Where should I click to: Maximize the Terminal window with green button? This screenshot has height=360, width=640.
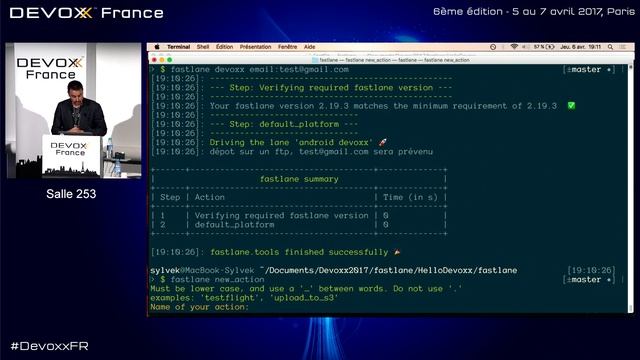(170, 60)
